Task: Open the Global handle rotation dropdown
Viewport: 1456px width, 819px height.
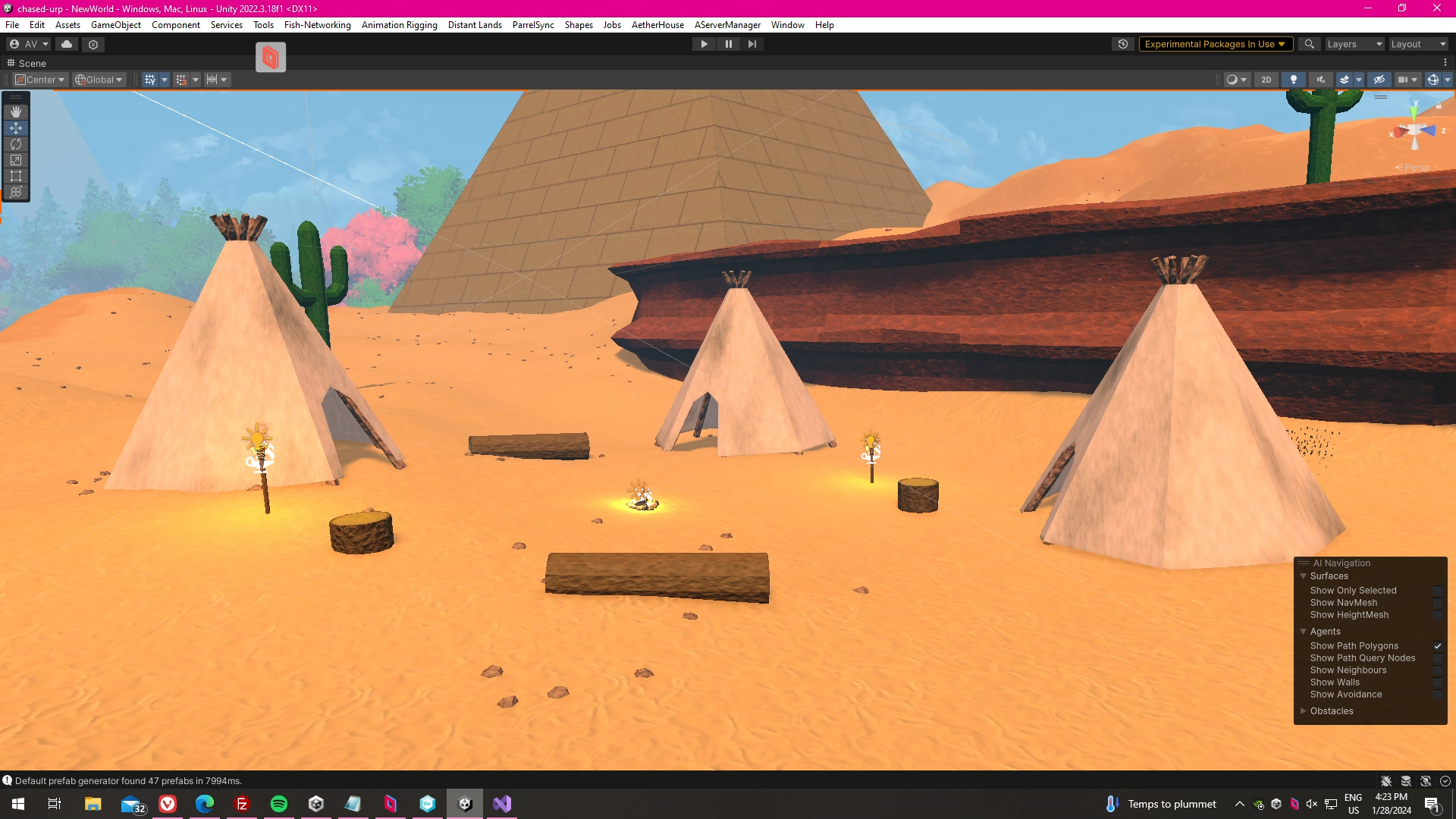Action: pyautogui.click(x=99, y=80)
